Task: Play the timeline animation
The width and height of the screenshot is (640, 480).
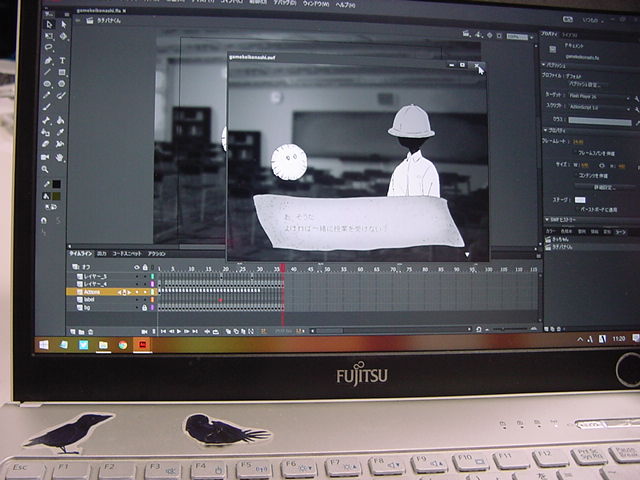Action: (179, 331)
